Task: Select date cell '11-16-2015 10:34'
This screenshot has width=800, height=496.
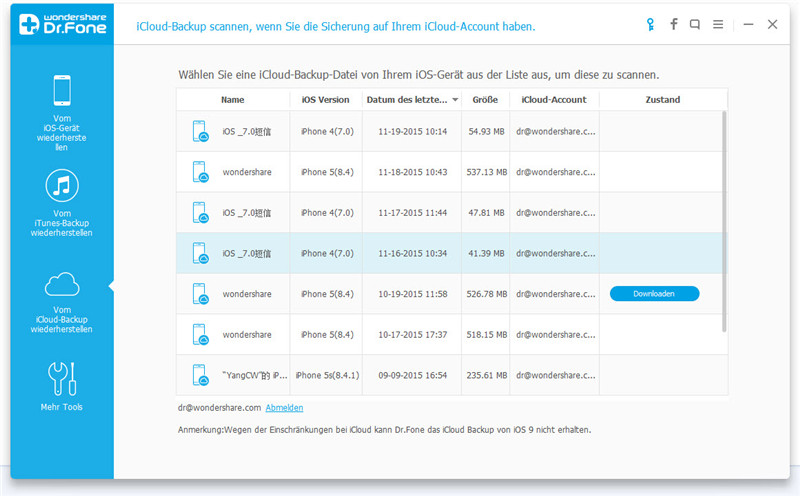Action: pos(412,253)
